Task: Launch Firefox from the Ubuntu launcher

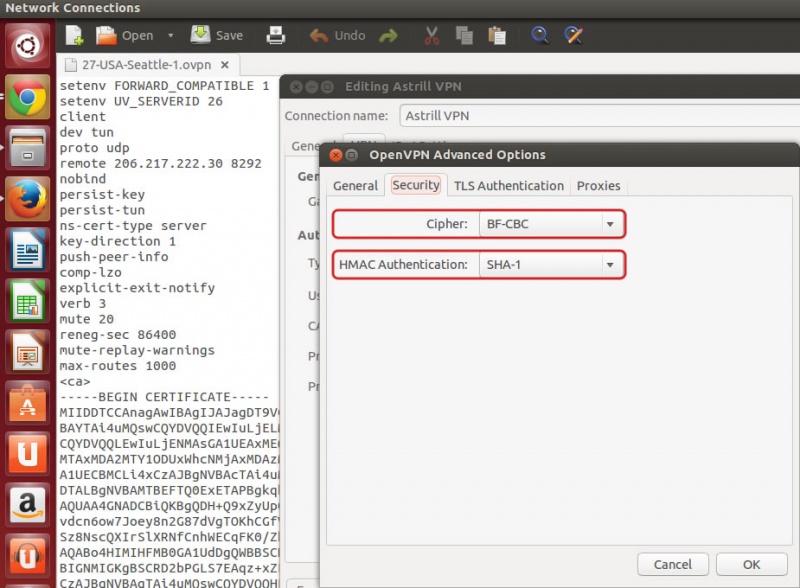Action: click(x=28, y=198)
